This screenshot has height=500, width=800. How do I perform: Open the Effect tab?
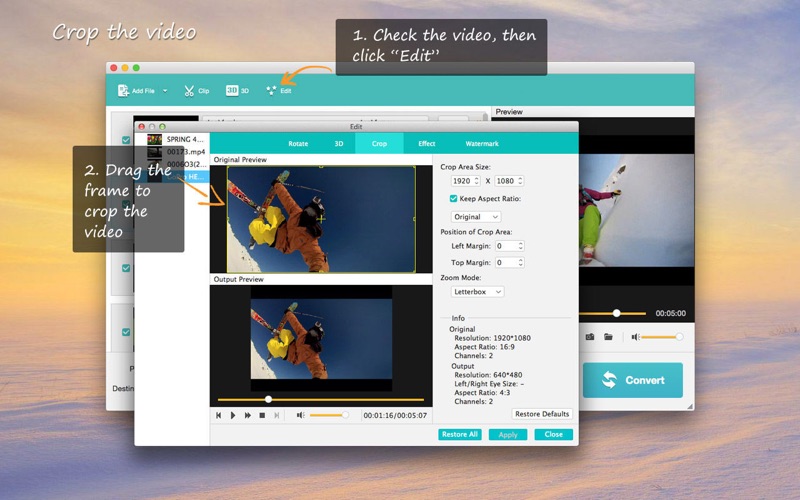[x=427, y=143]
